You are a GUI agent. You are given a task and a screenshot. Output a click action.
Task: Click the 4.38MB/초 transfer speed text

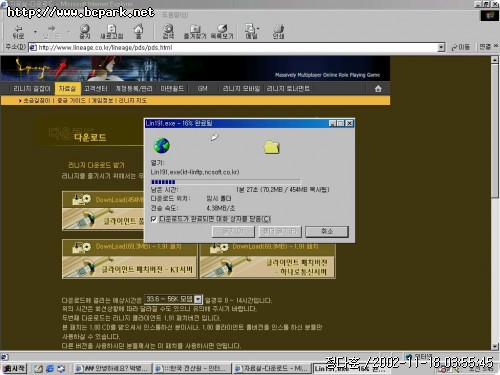(221, 208)
